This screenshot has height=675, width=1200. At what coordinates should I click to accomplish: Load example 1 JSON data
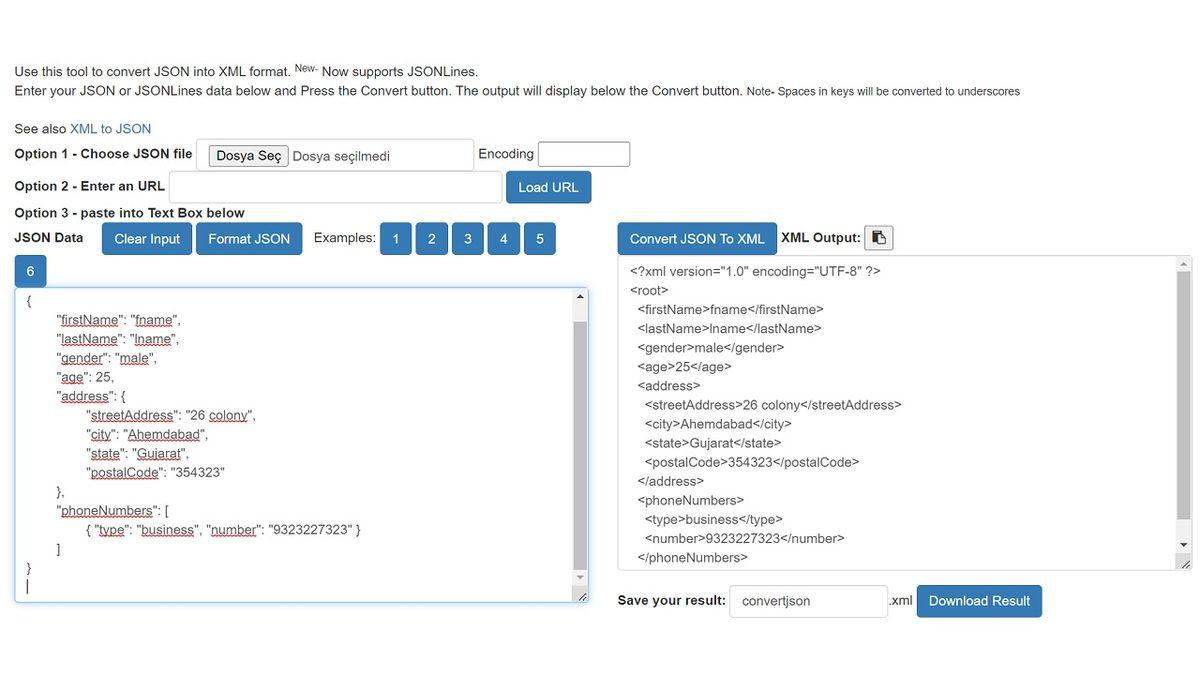point(394,236)
